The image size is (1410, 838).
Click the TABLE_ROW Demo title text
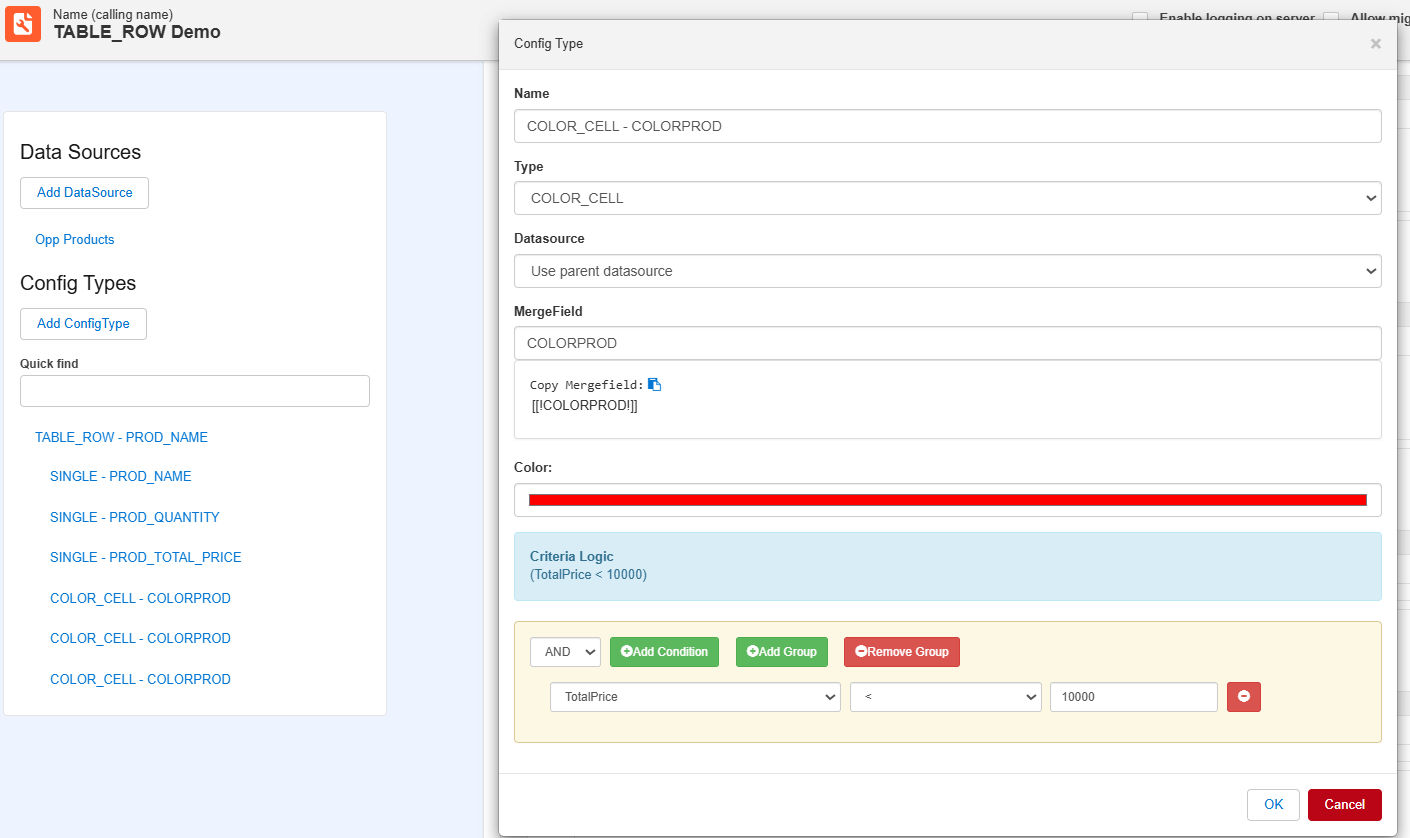point(137,32)
